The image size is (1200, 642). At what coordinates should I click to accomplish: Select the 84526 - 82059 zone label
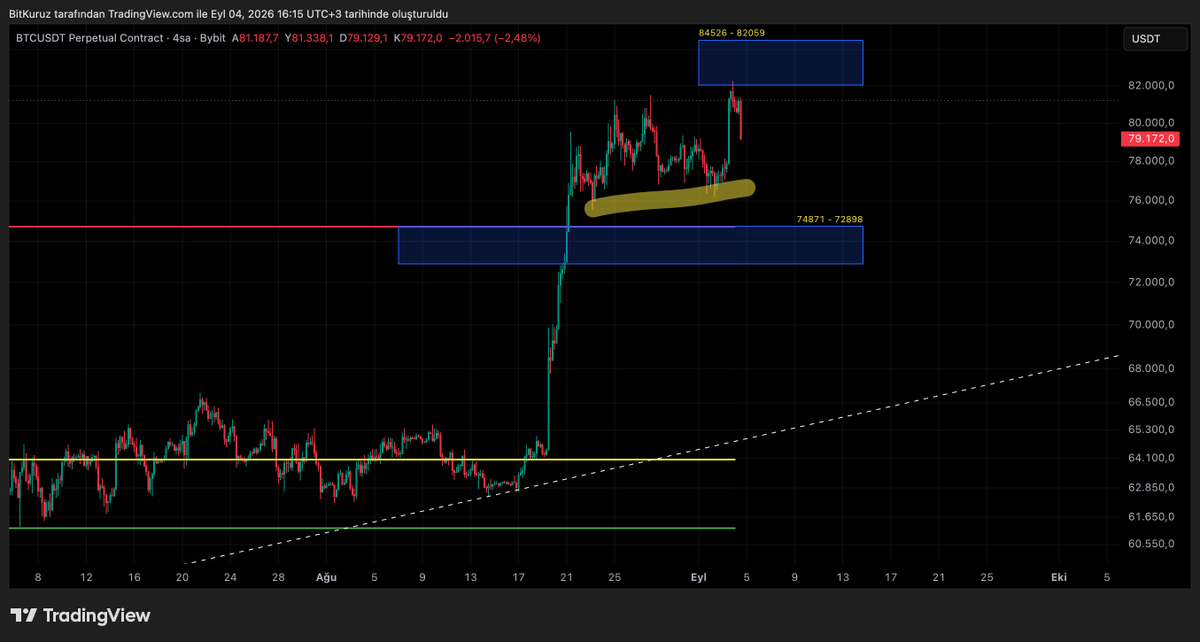[732, 33]
